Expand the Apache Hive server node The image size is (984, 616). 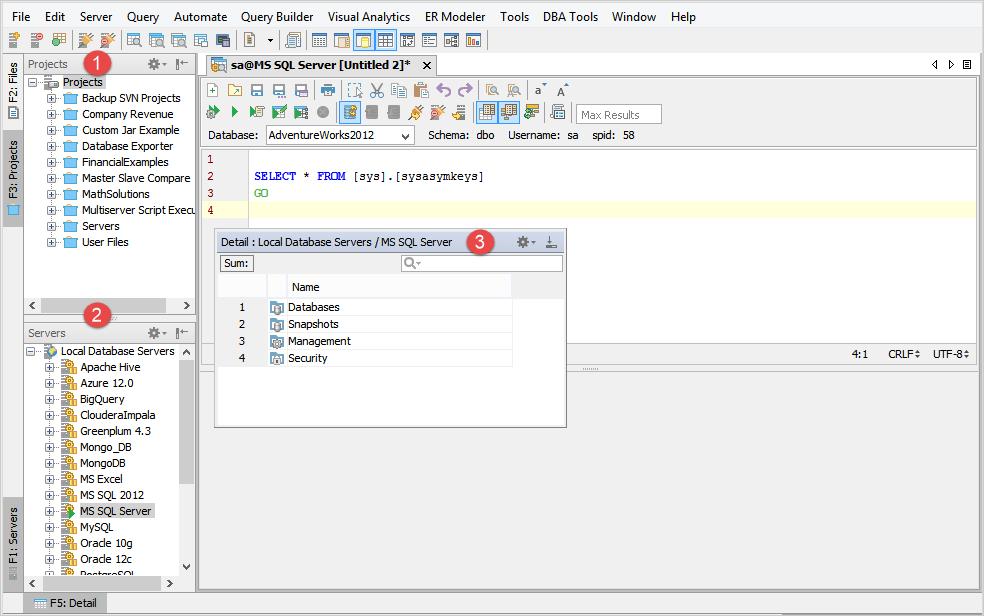pos(50,367)
